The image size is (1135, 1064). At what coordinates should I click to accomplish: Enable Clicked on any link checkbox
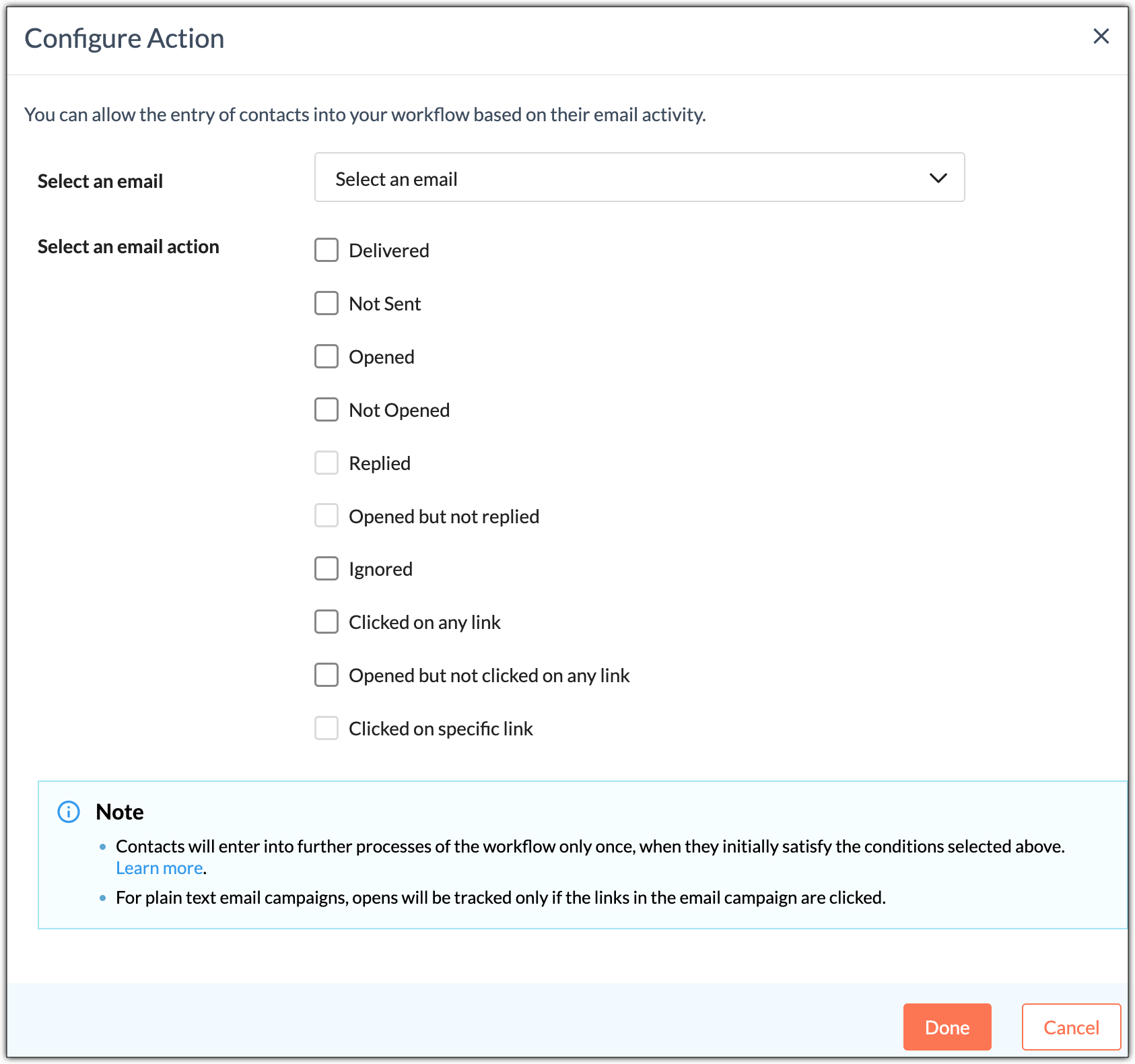tap(326, 622)
